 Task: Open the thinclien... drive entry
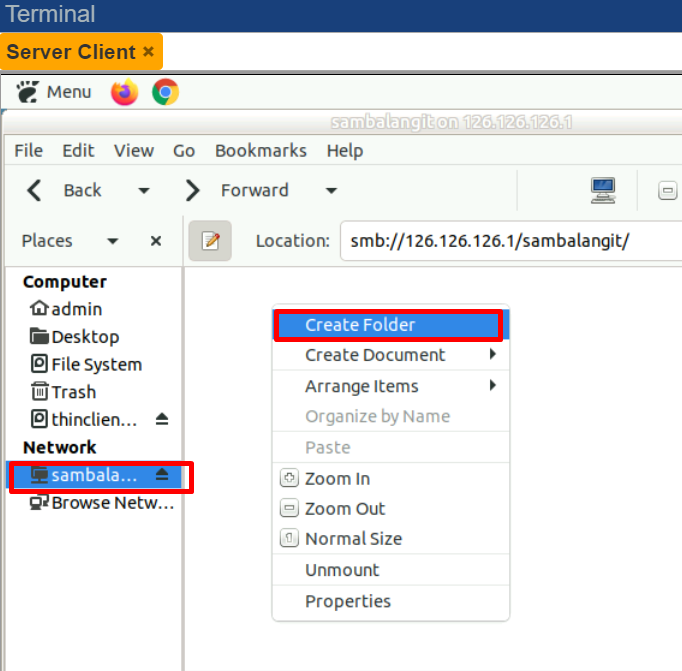pyautogui.click(x=84, y=420)
